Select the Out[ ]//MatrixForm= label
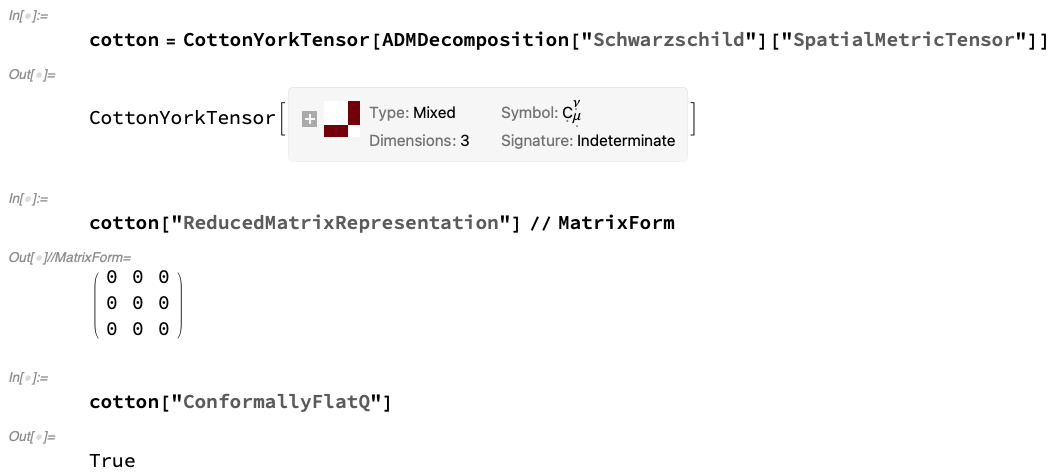The height and width of the screenshot is (475, 1054). [69, 257]
